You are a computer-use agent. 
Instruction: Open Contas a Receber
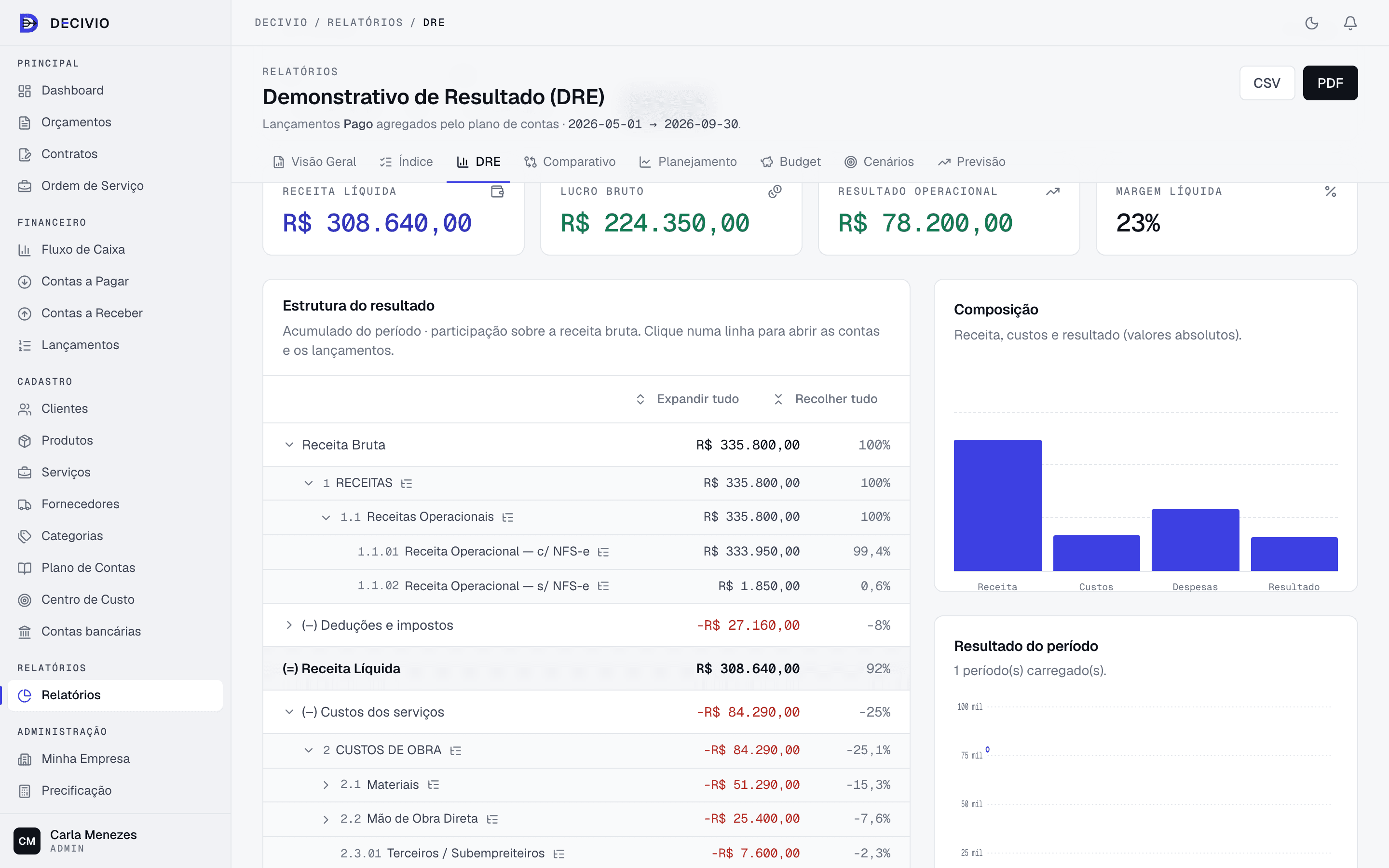point(115,313)
